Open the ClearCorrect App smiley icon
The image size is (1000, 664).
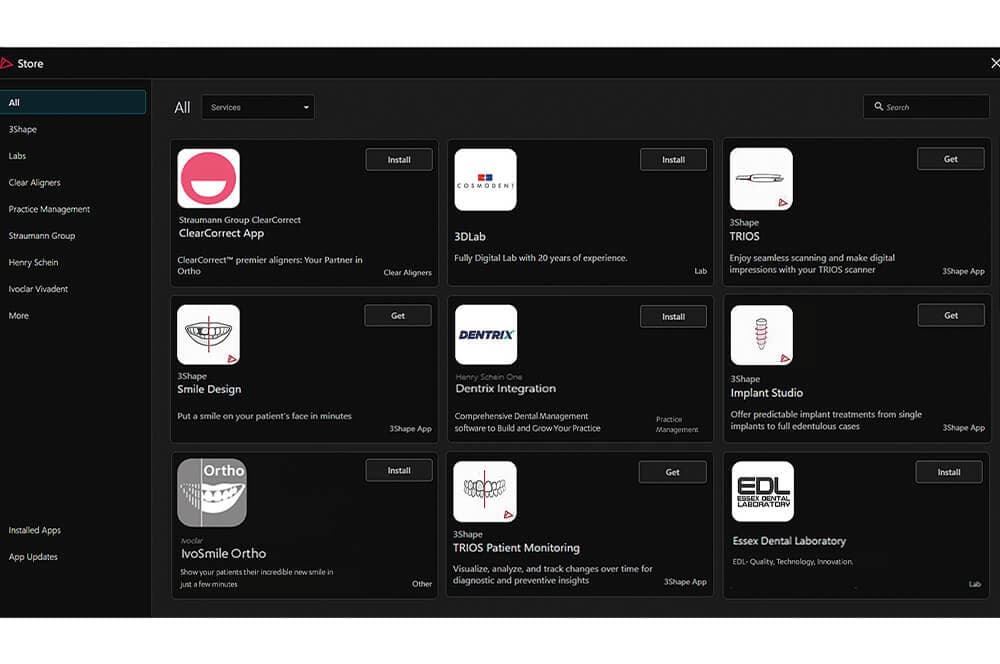[x=209, y=179]
